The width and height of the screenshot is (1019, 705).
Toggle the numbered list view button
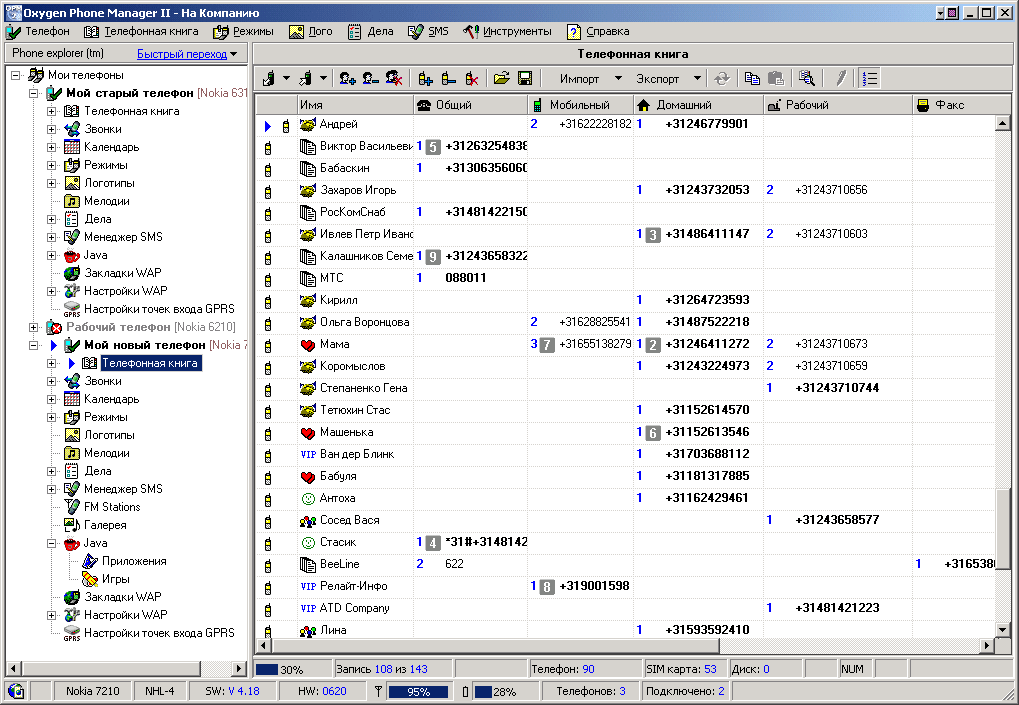point(870,79)
